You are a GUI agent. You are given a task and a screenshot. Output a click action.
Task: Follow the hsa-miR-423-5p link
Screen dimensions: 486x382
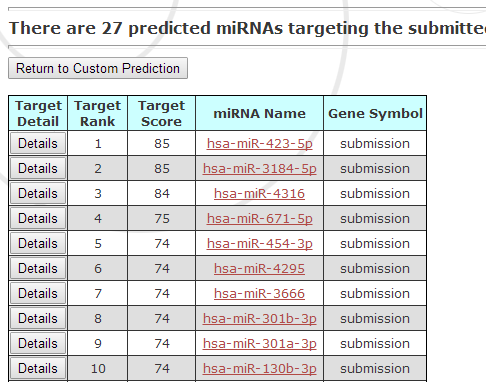(x=260, y=144)
